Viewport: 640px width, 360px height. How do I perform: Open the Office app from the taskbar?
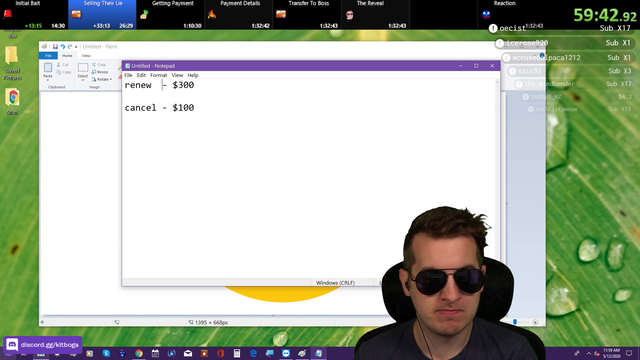(220, 353)
